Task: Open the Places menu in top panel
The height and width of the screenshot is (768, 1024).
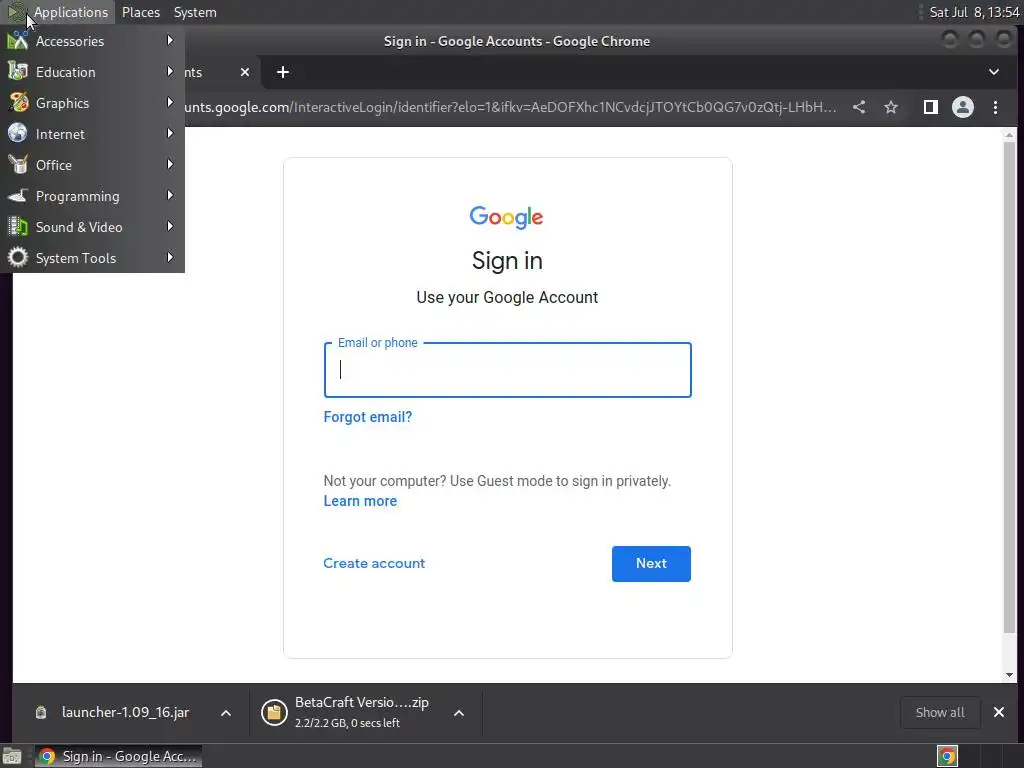Action: 140,12
